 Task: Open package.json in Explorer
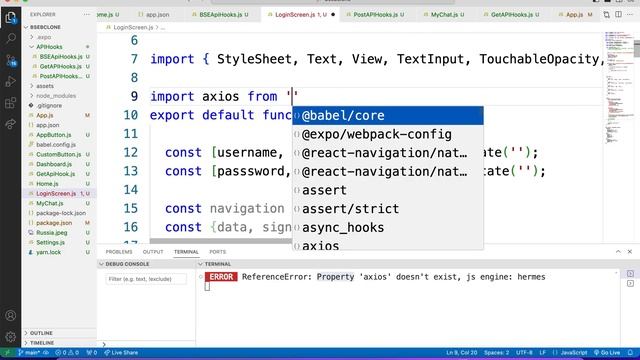[54, 223]
